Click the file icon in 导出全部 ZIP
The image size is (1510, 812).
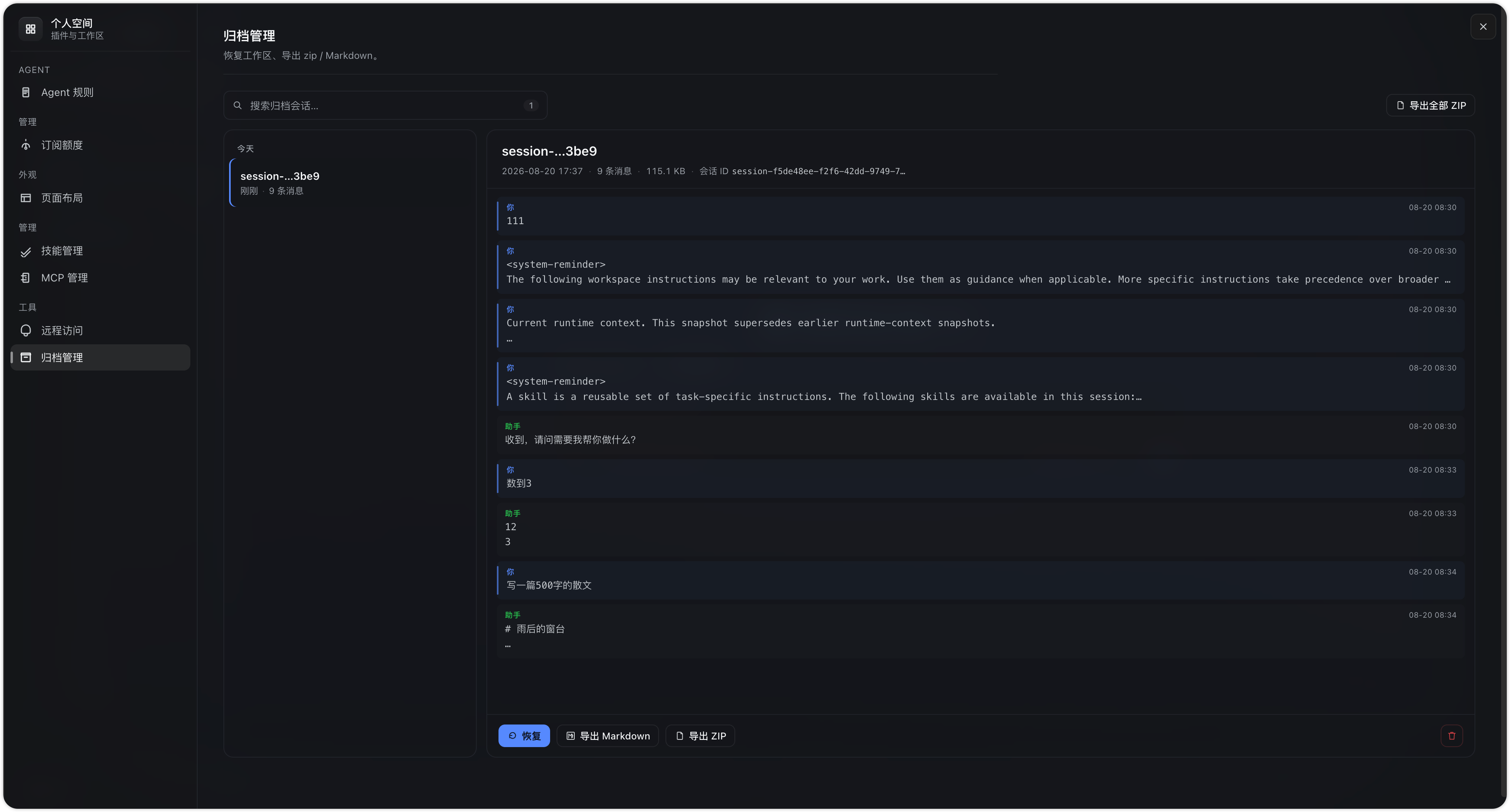pyautogui.click(x=1400, y=106)
